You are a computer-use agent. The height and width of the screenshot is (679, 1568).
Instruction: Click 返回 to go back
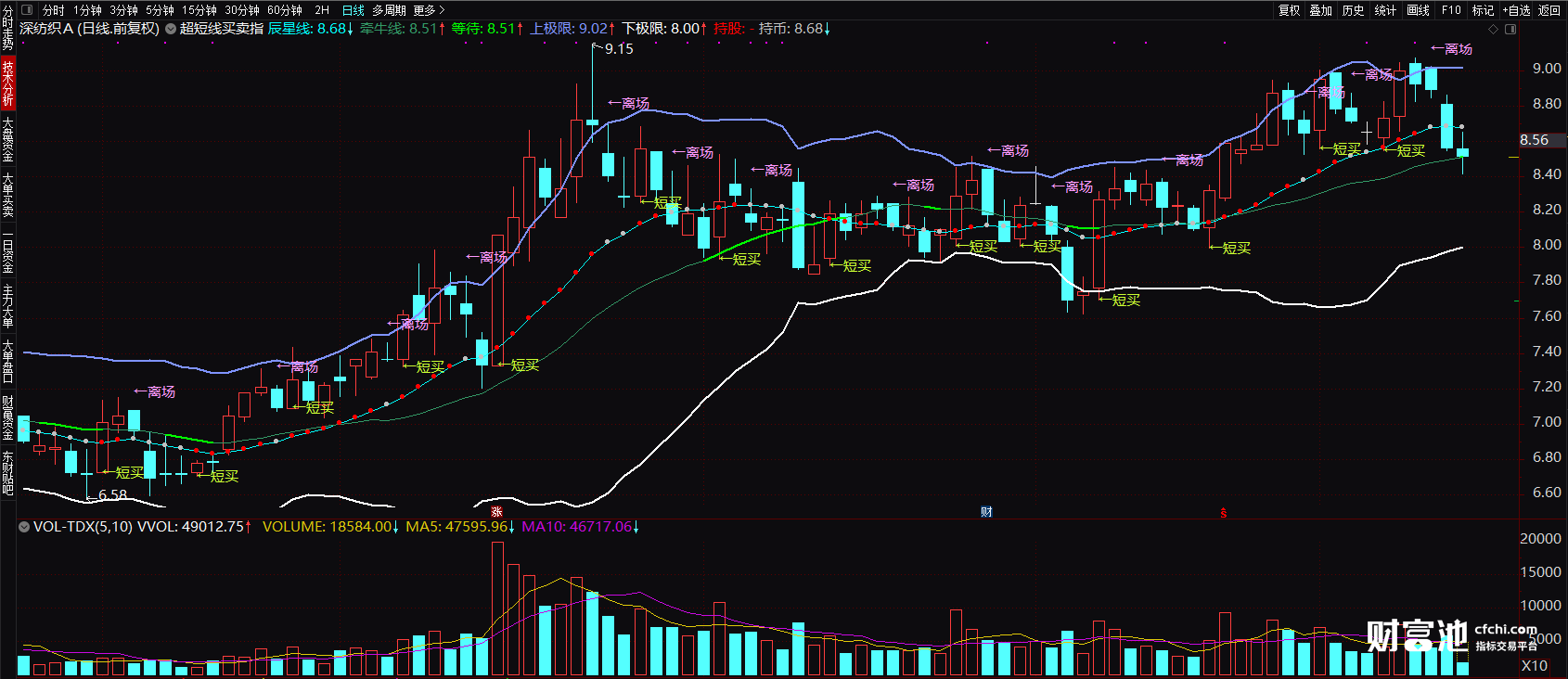tap(1549, 10)
